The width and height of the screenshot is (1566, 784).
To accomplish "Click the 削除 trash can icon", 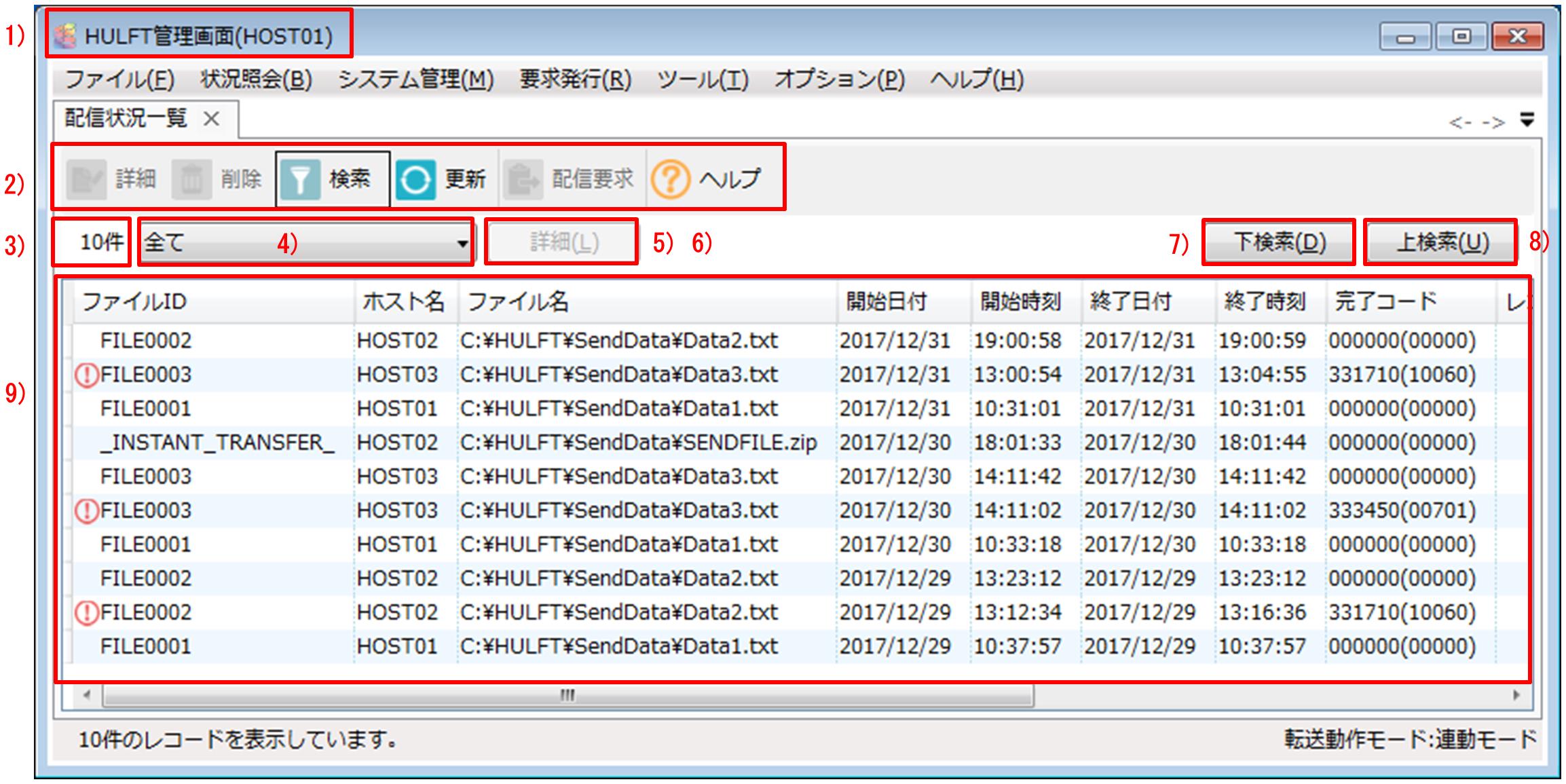I will click(x=191, y=179).
